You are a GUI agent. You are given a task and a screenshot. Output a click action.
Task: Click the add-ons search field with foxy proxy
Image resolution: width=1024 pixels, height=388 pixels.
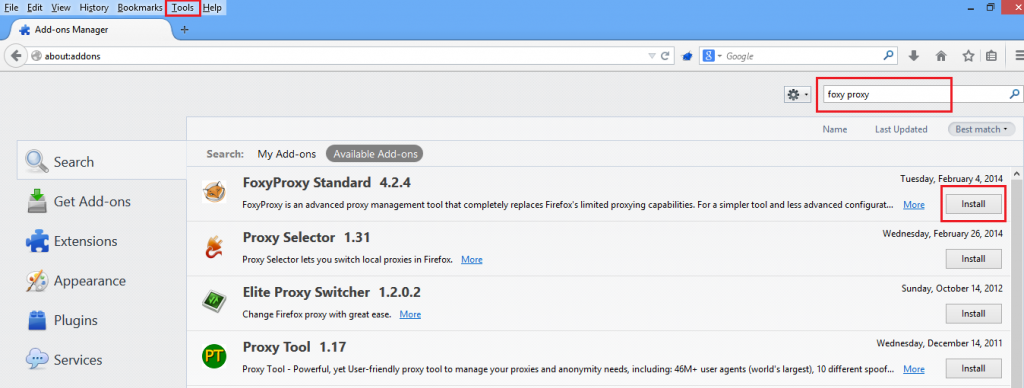tap(914, 95)
